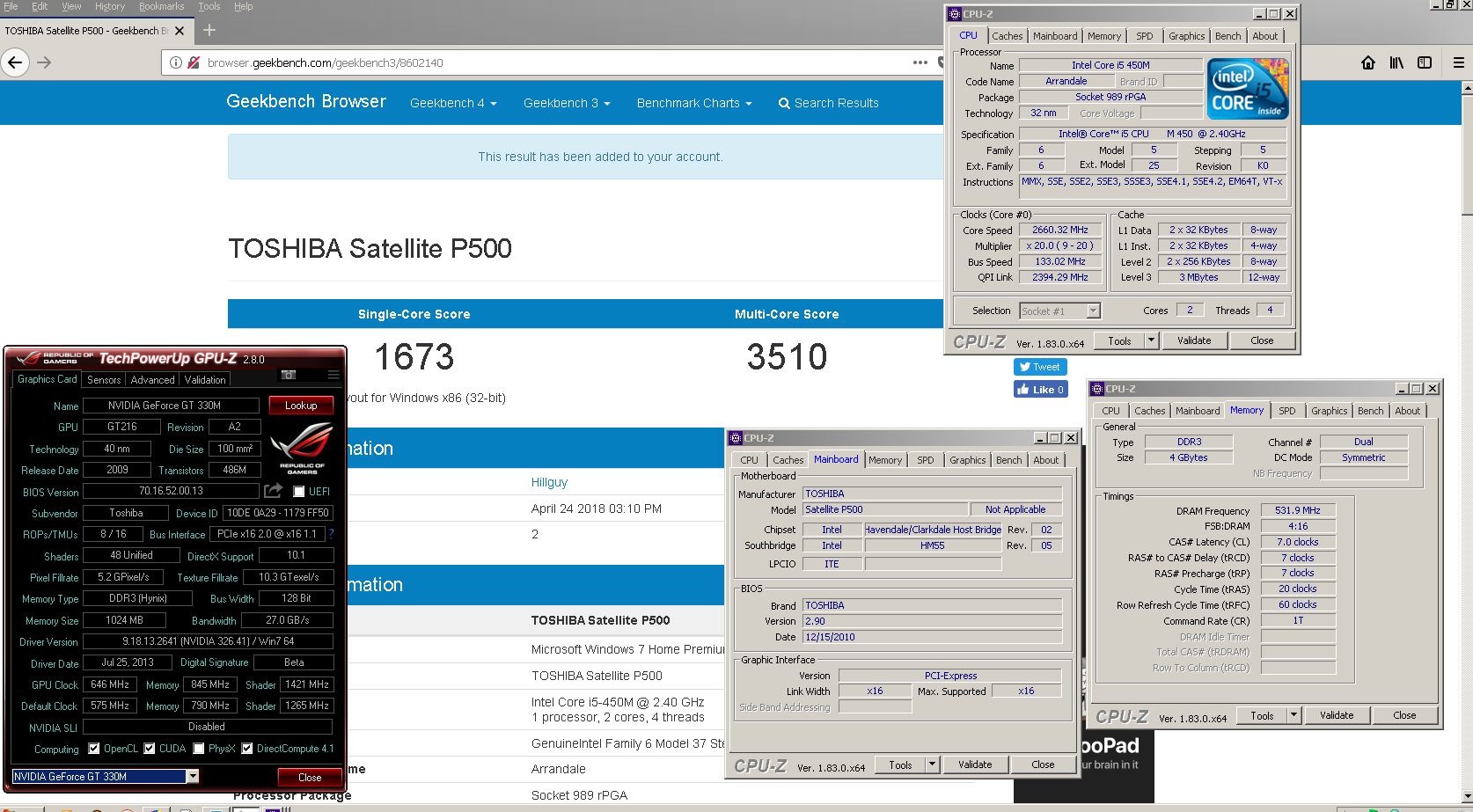Image resolution: width=1473 pixels, height=812 pixels.
Task: Open the Firefox application menu icon
Action: pos(1459,62)
